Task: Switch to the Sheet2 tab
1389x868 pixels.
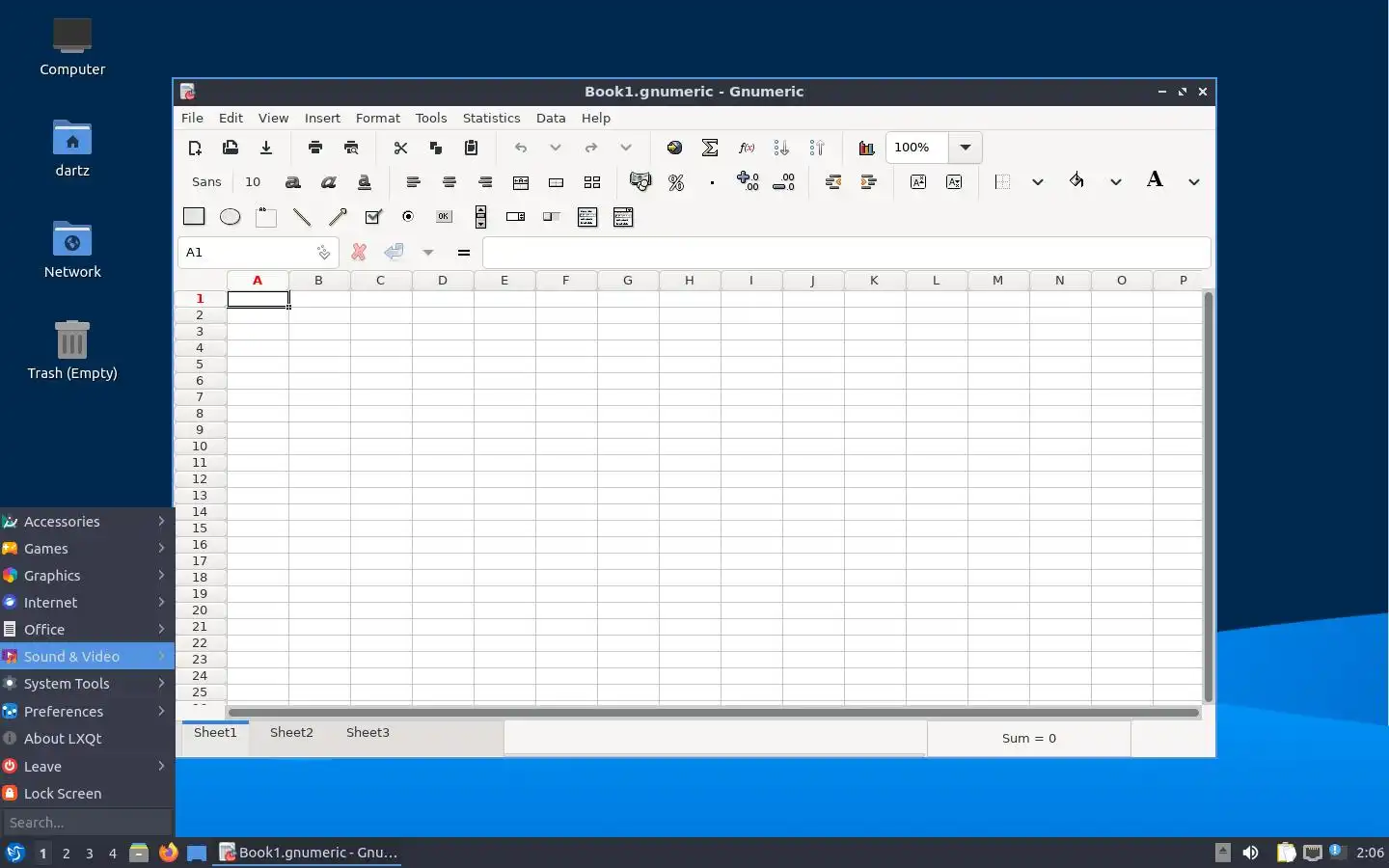Action: point(291,733)
